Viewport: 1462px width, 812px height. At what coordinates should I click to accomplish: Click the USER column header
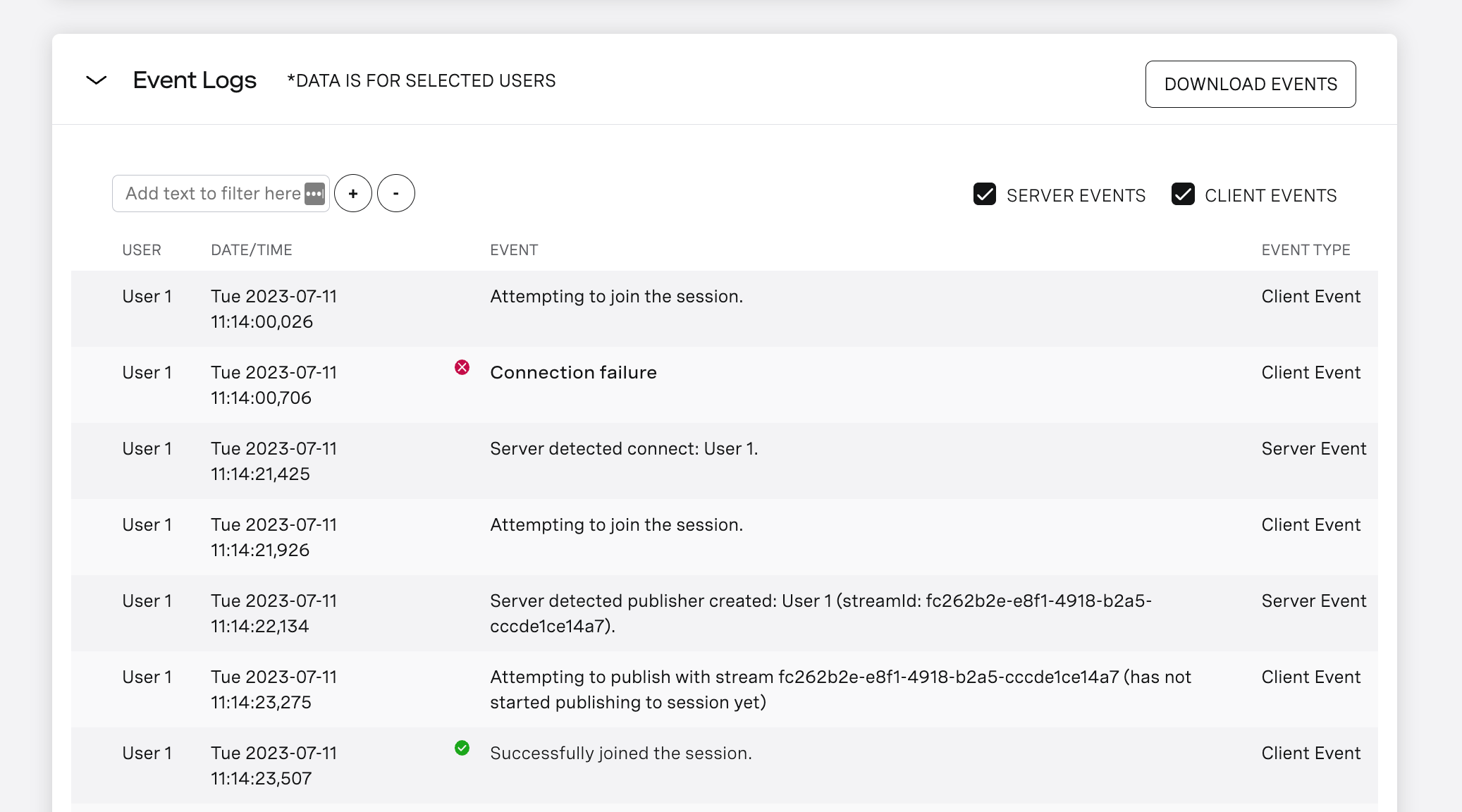pyautogui.click(x=141, y=250)
